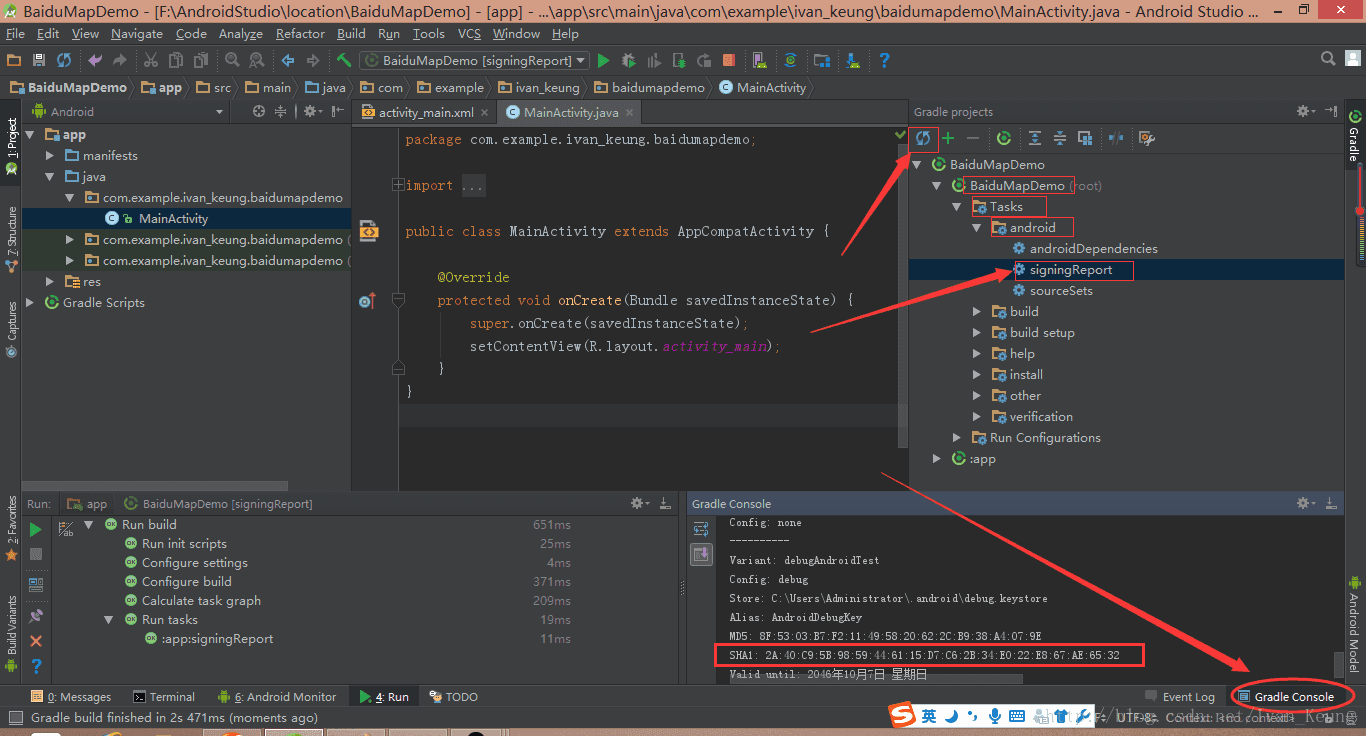The image size is (1366, 736).
Task: Collapse all nodes in Gradle projects
Action: [x=1060, y=138]
